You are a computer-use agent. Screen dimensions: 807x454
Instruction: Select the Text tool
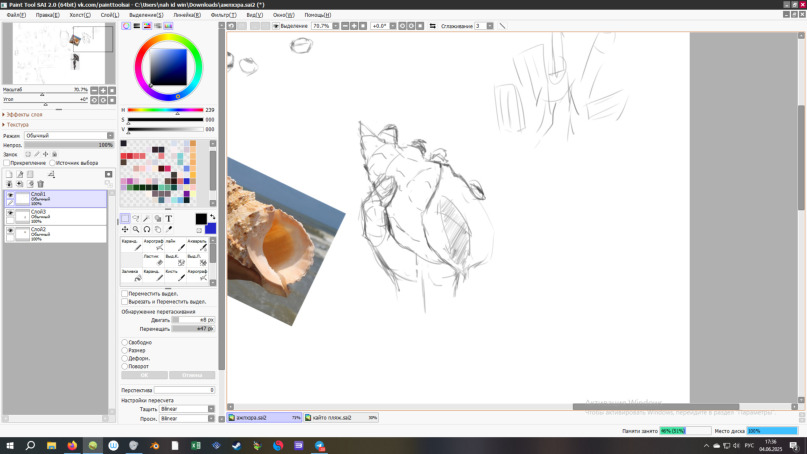pyautogui.click(x=168, y=218)
